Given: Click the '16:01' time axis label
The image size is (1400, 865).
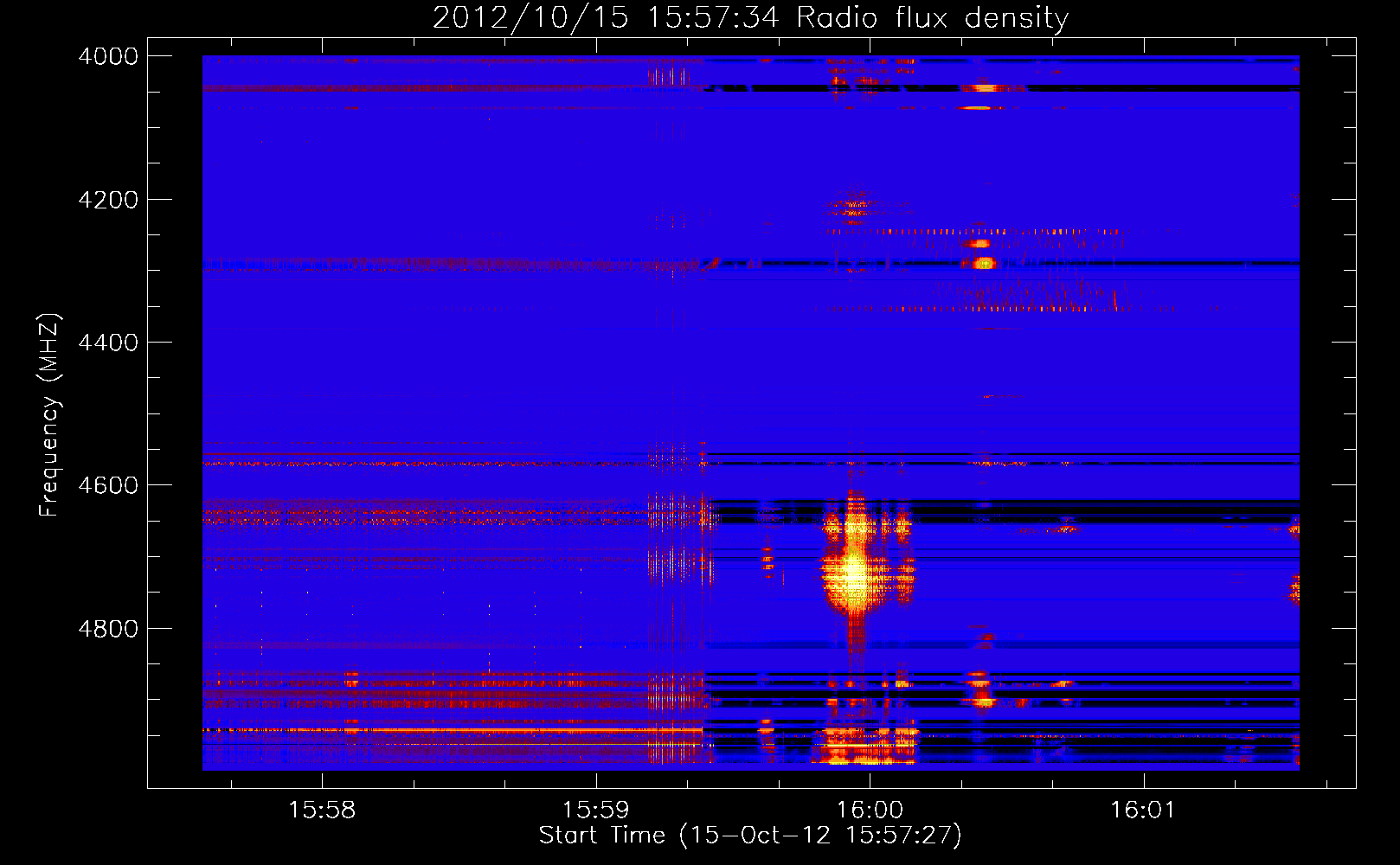Looking at the screenshot, I should (x=1143, y=811).
